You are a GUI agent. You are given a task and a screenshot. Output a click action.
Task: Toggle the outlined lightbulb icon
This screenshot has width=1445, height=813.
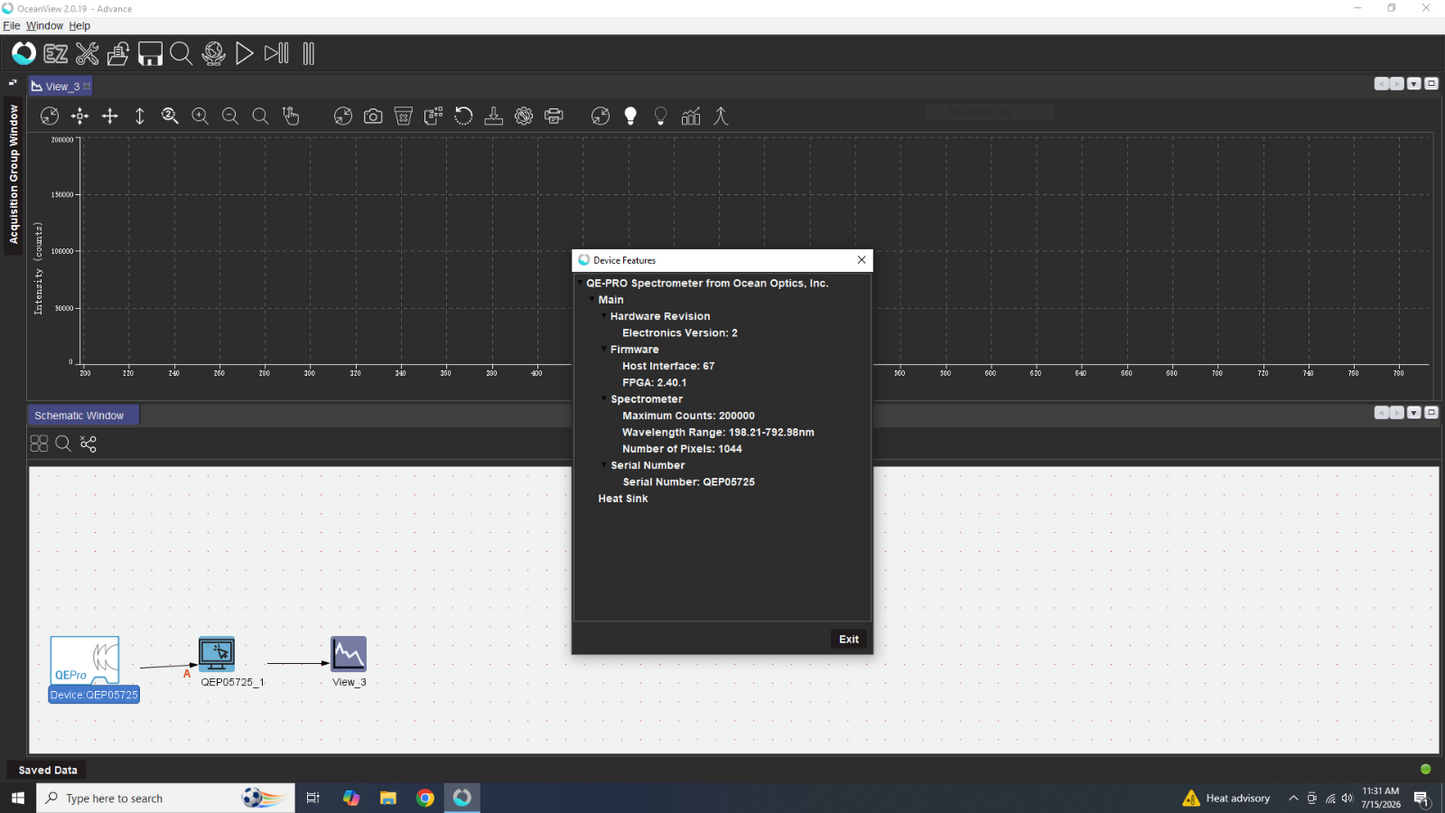click(660, 117)
